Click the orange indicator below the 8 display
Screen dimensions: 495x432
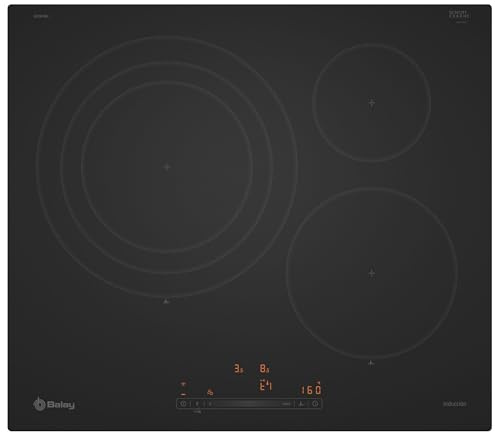265,385
